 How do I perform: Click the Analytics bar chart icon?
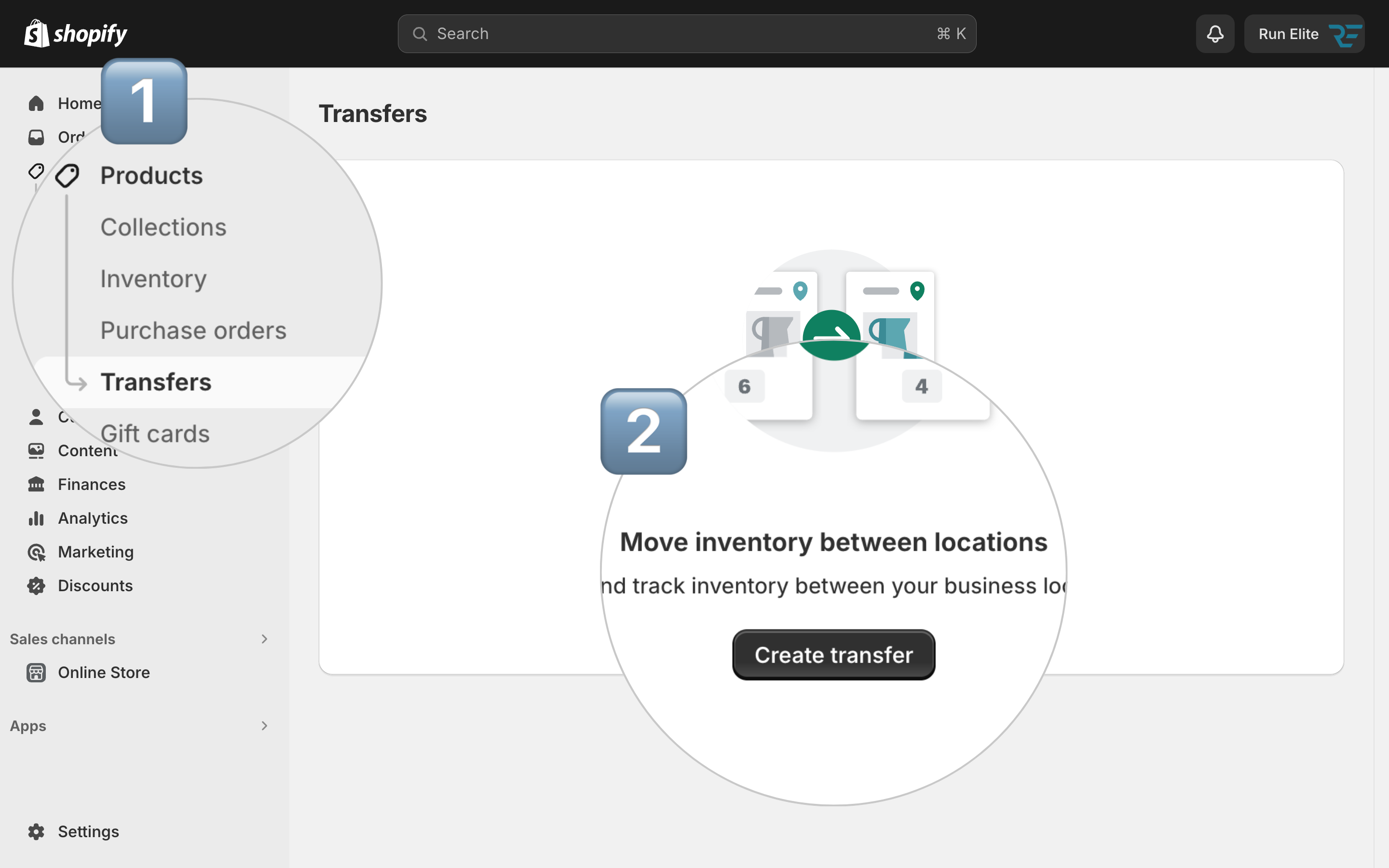(x=36, y=518)
